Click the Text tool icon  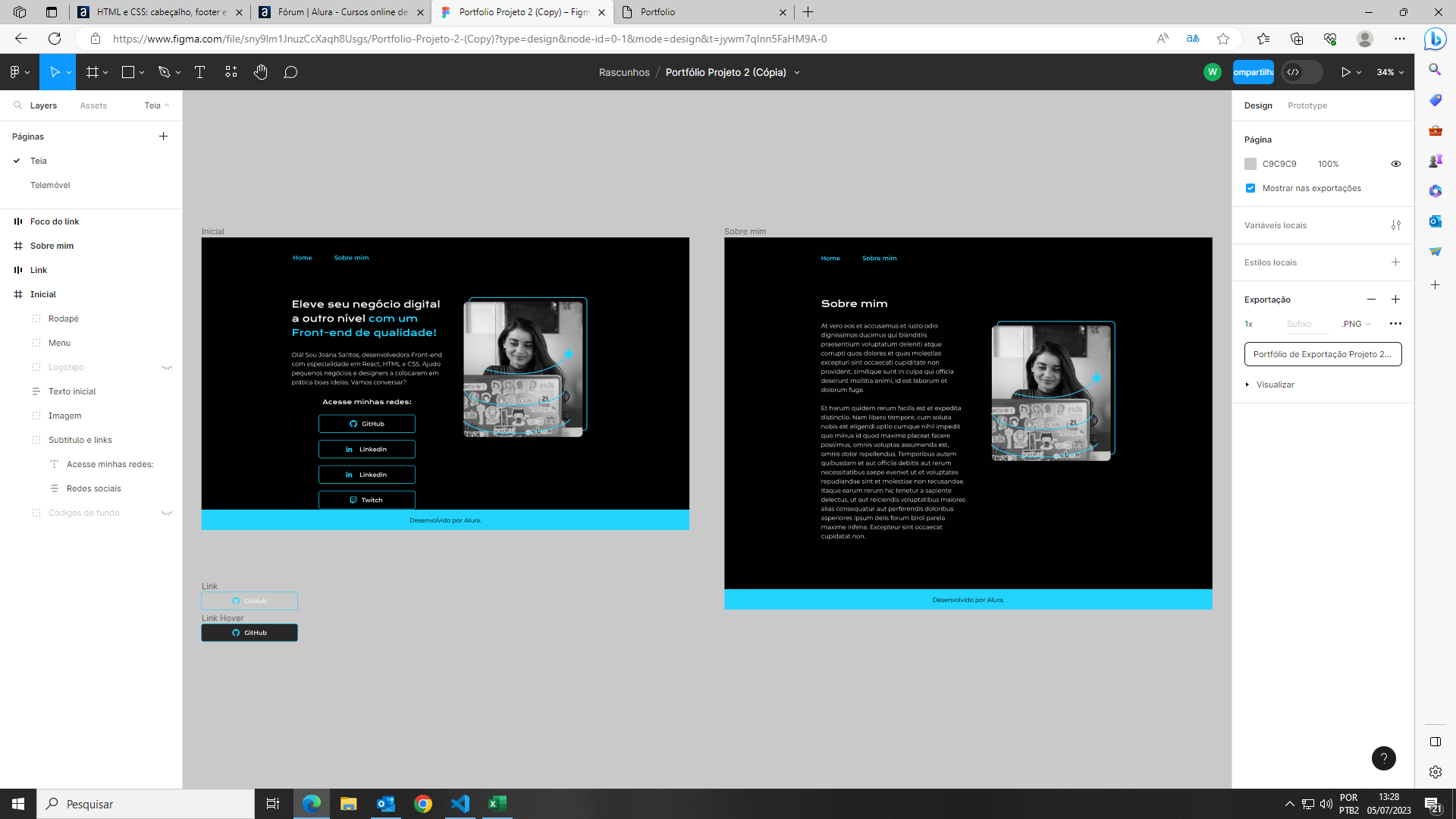click(199, 72)
